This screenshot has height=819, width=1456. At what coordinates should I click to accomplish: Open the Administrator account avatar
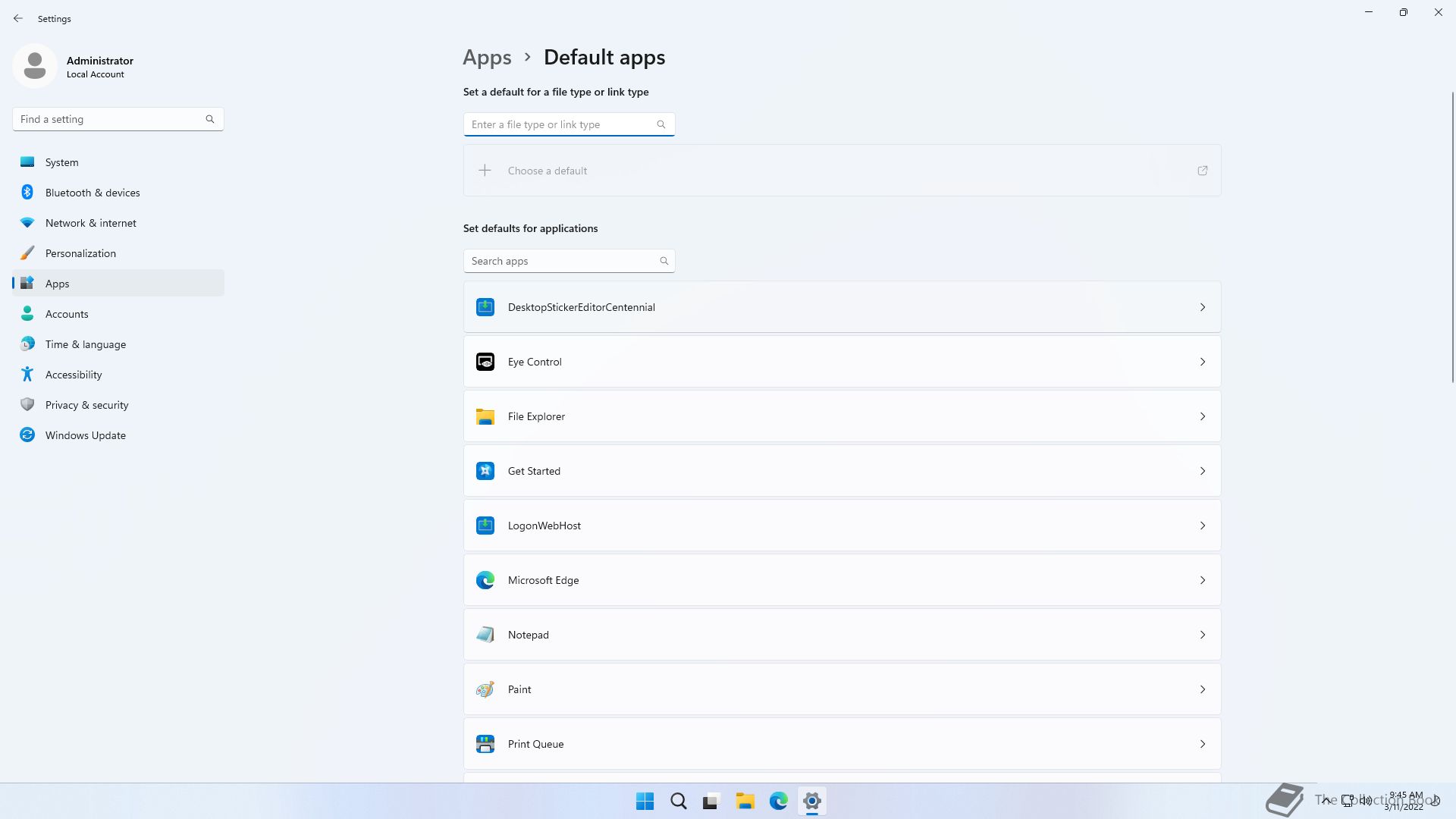point(35,66)
